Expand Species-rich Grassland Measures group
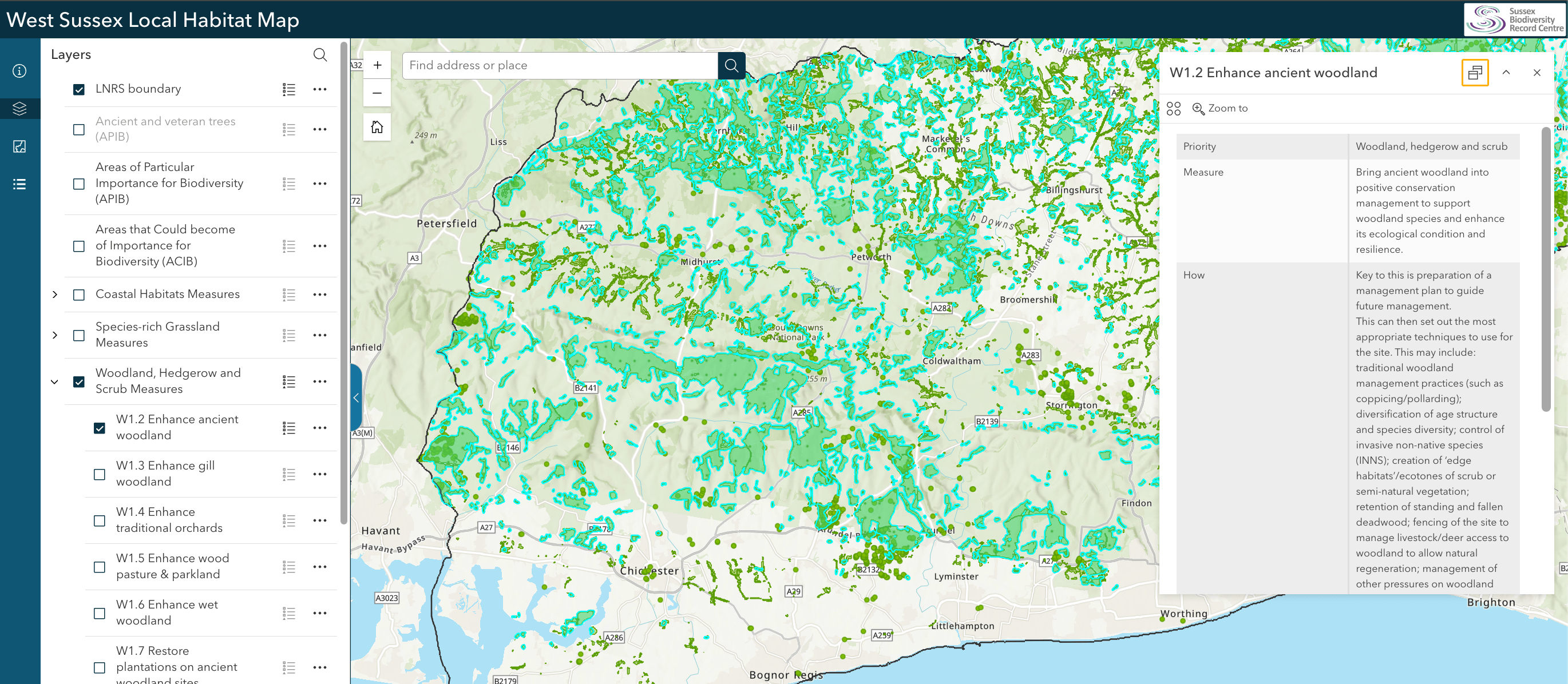 (x=55, y=335)
